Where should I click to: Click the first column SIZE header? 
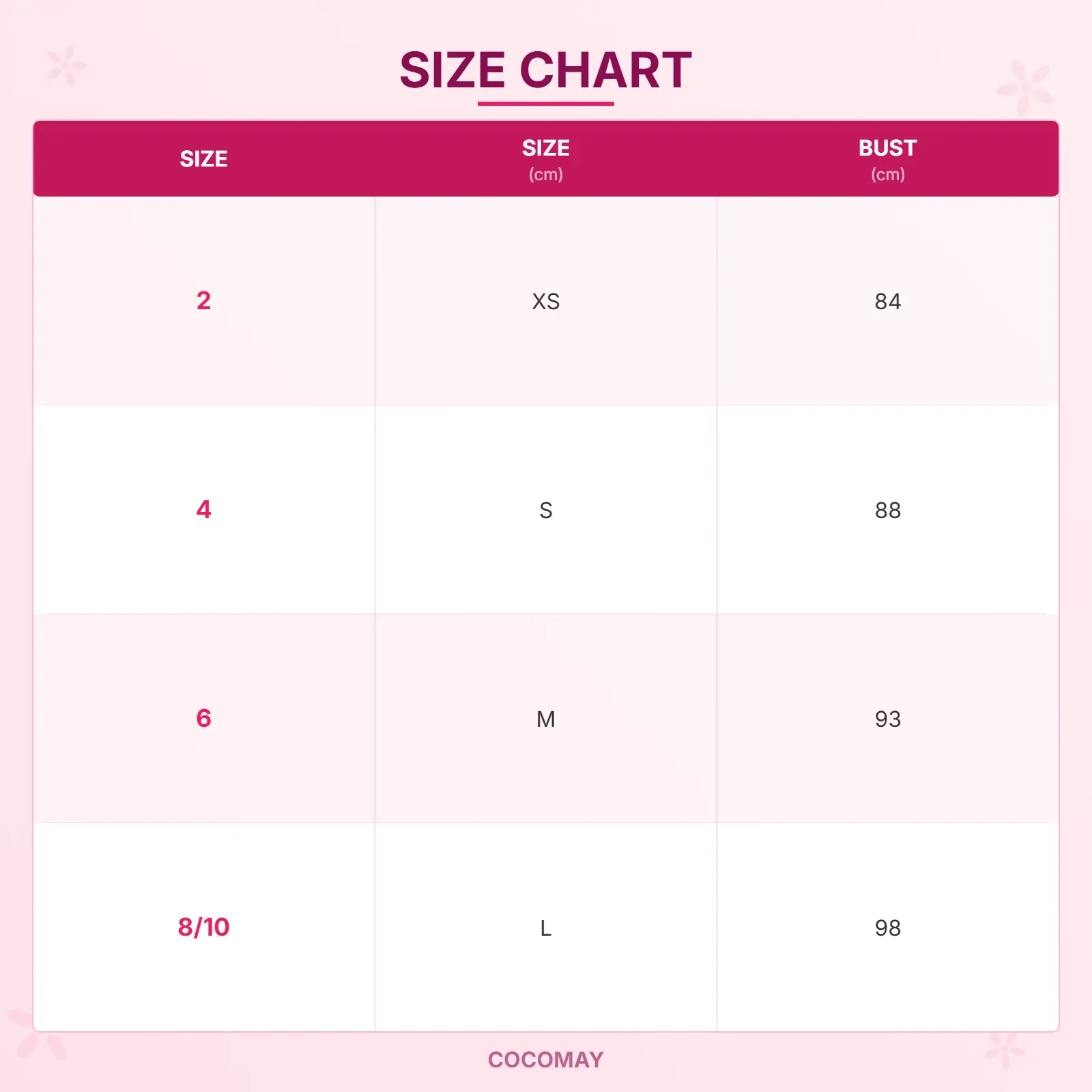[203, 159]
